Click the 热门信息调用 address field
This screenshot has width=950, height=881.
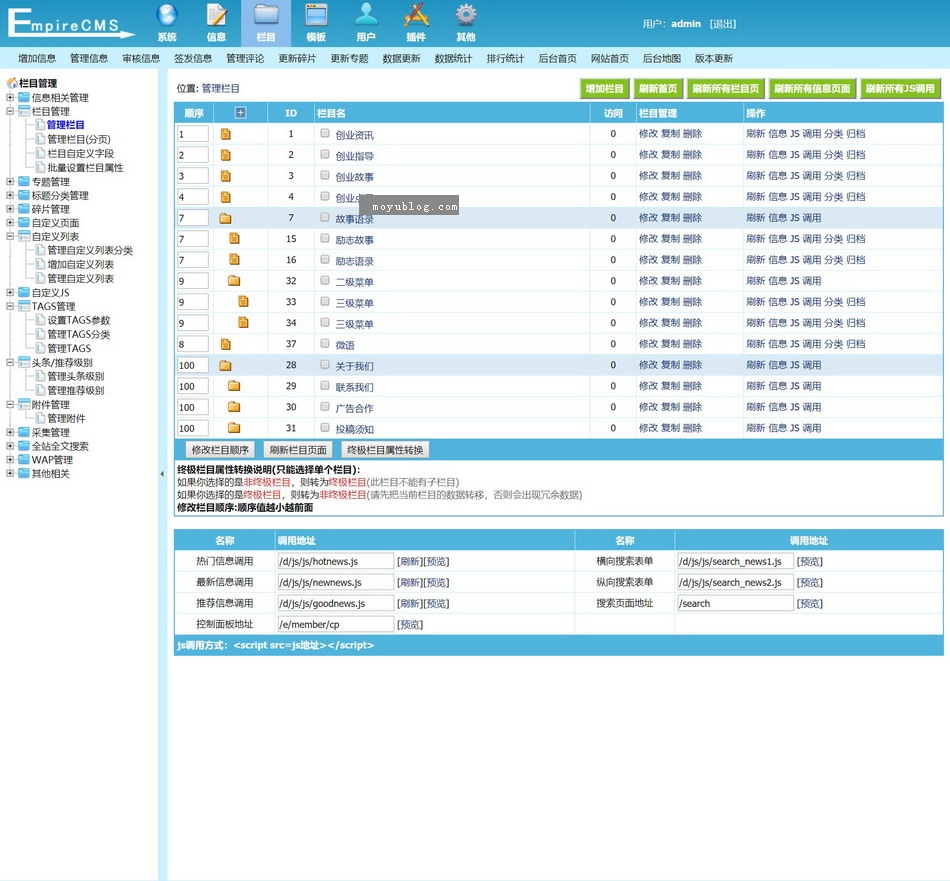336,561
